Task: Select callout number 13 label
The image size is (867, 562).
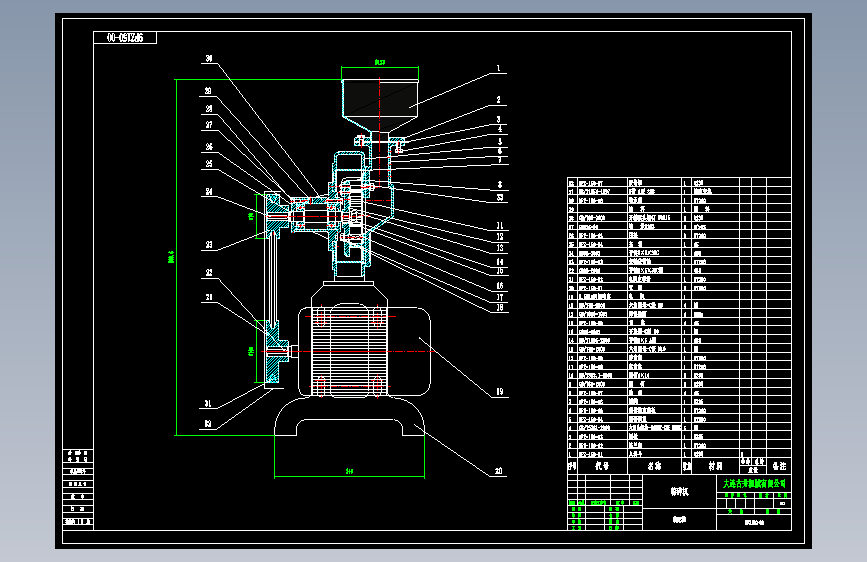Action: pos(500,248)
